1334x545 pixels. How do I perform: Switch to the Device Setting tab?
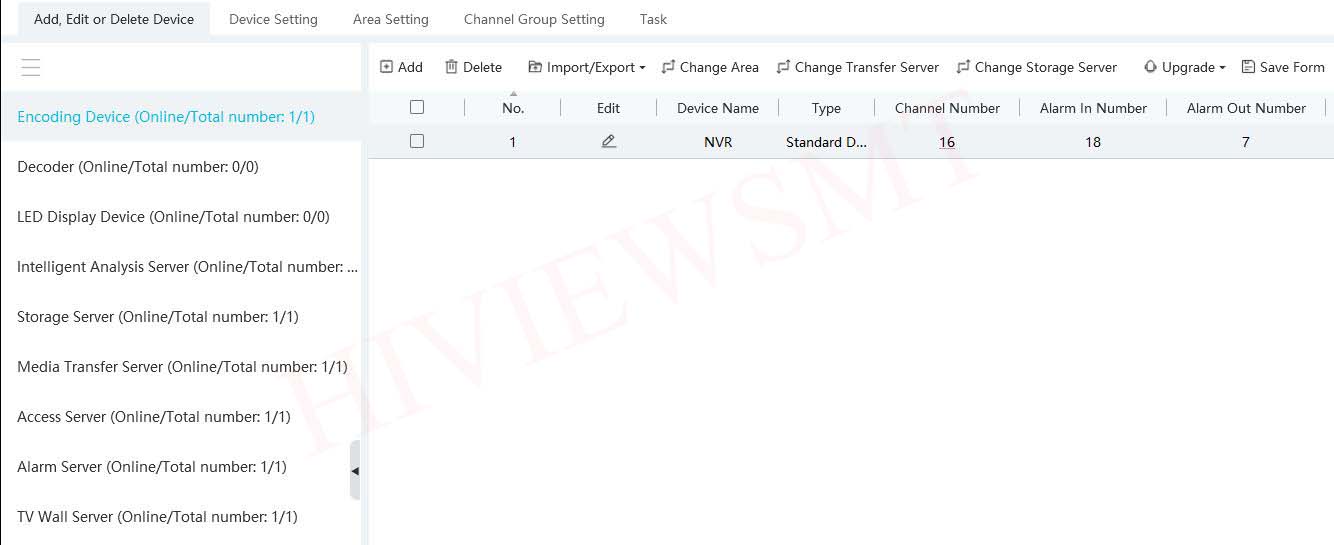point(273,19)
